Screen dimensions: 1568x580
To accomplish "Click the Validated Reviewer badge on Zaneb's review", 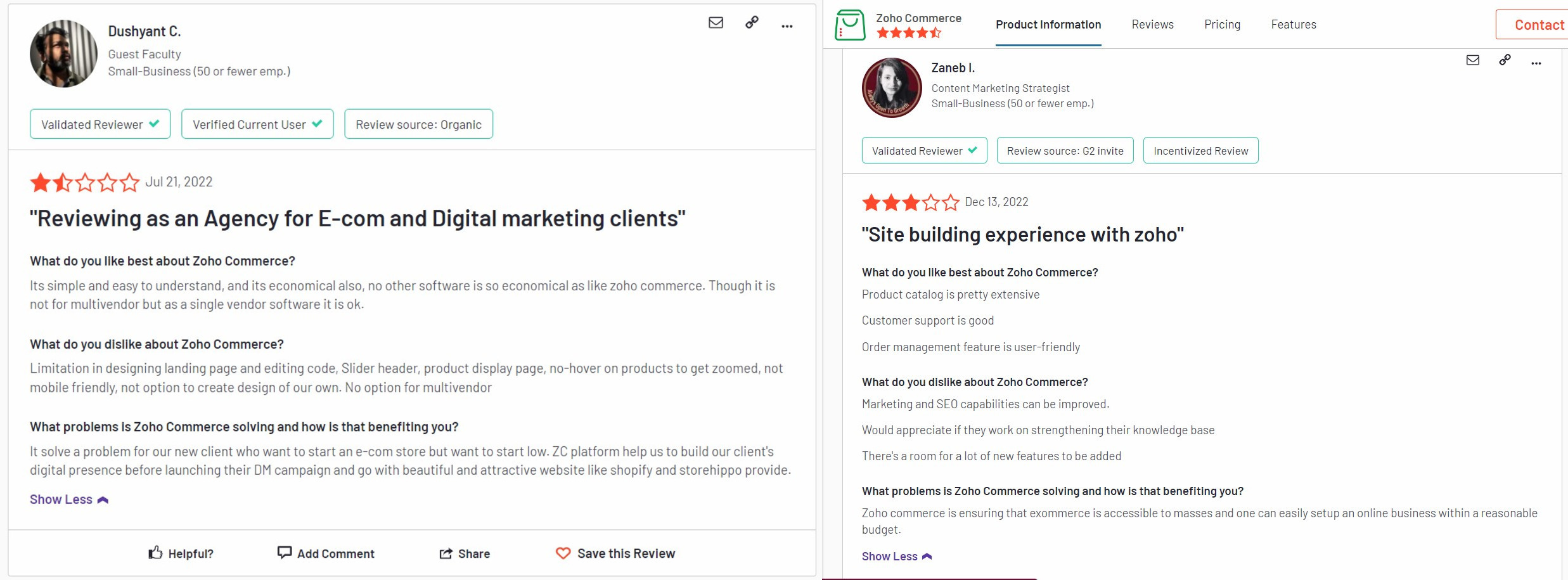I will click(924, 150).
